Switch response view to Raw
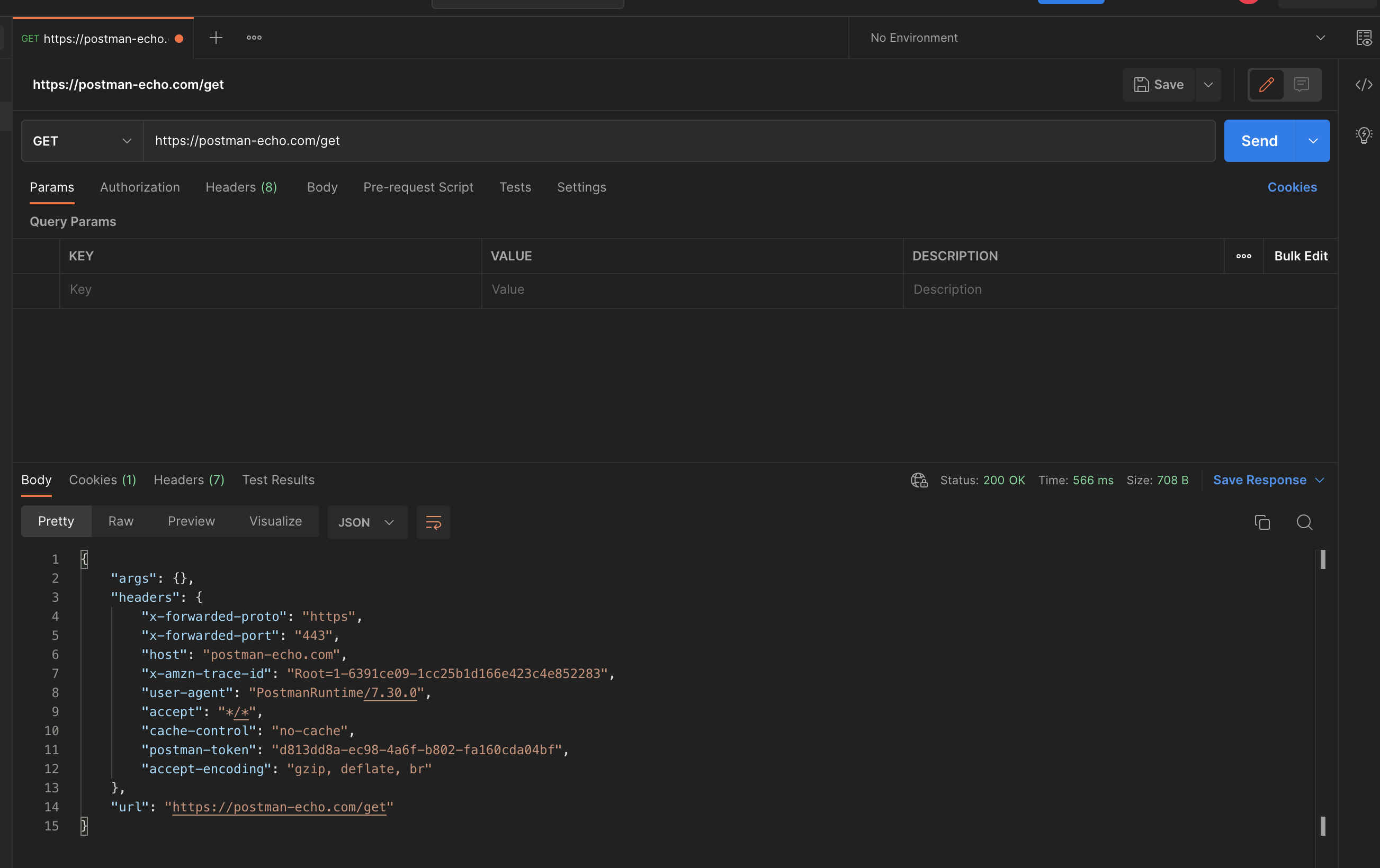Screen dimensions: 1380x868 (x=120, y=521)
